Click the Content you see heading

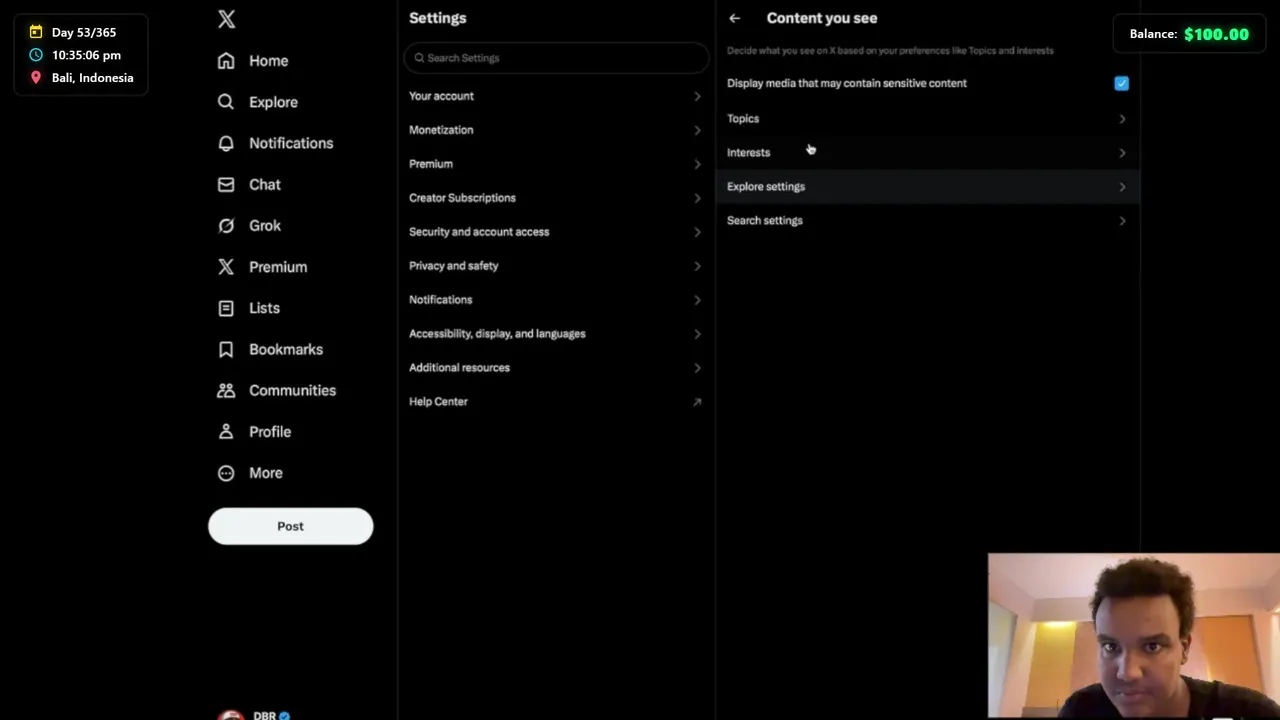pos(822,18)
